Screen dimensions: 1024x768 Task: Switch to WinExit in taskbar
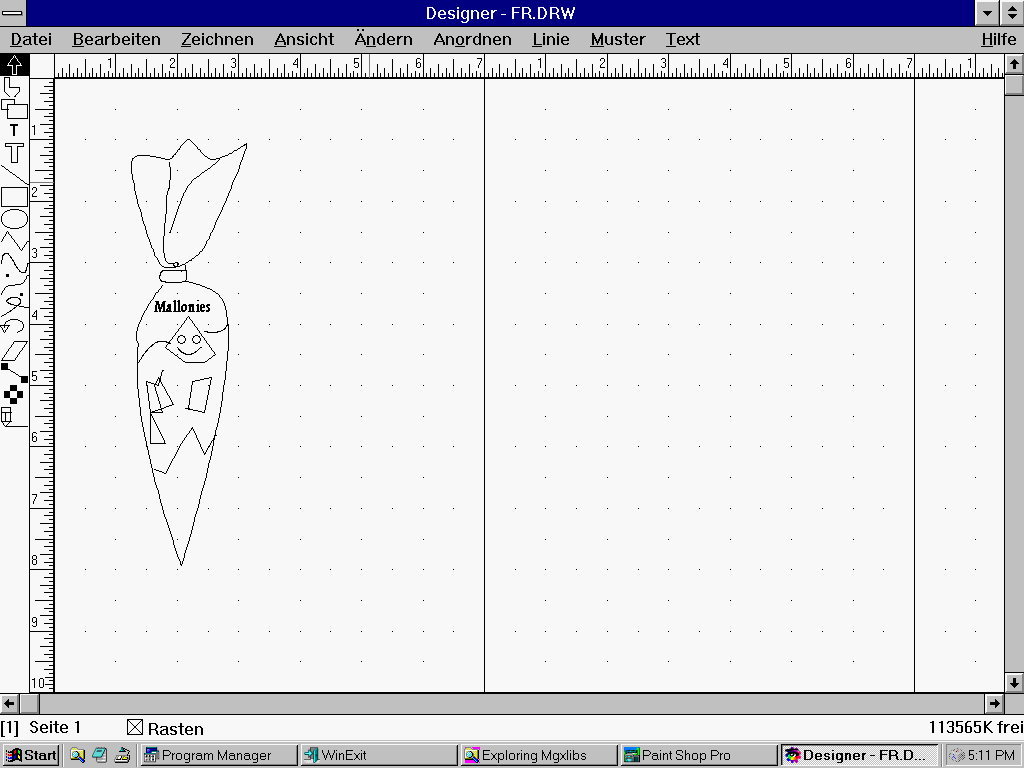tap(379, 756)
